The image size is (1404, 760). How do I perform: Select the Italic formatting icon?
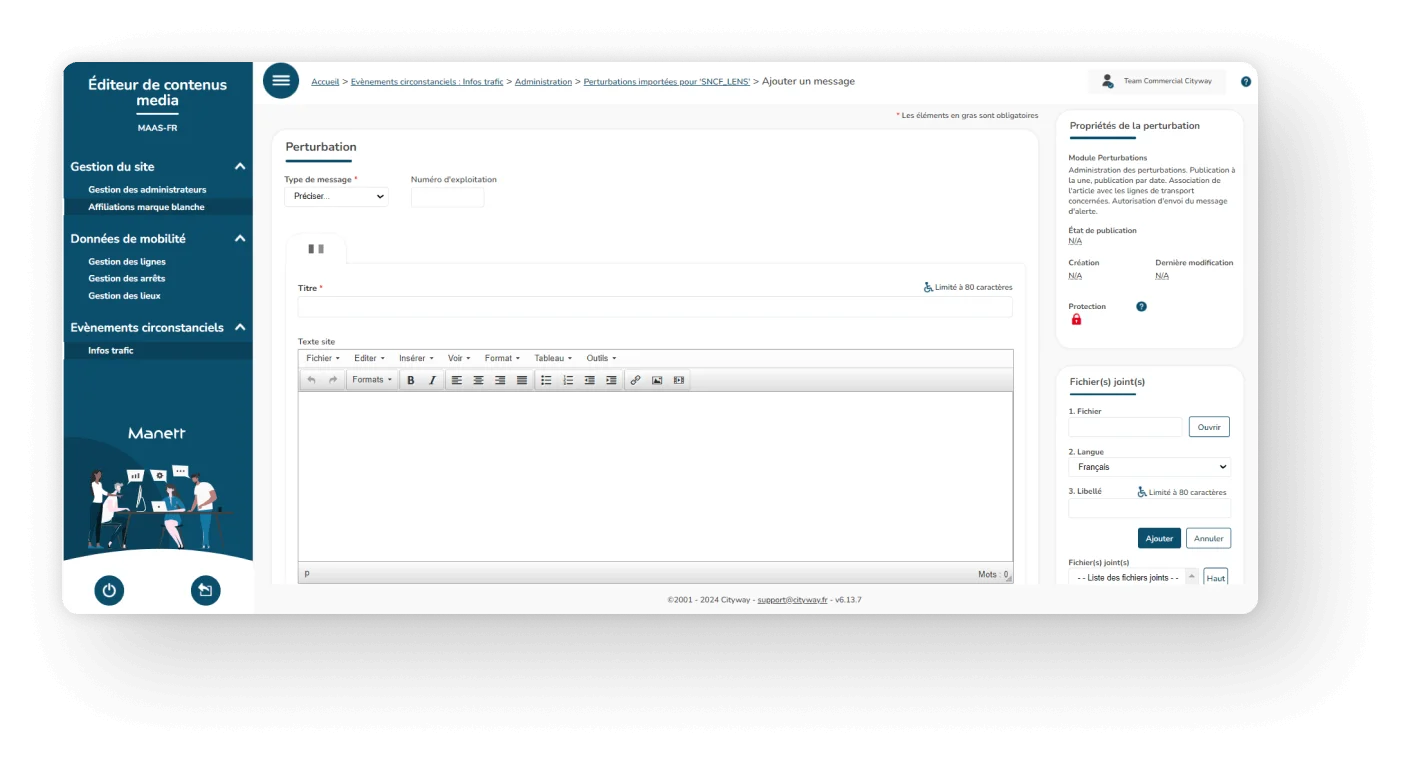pyautogui.click(x=433, y=380)
